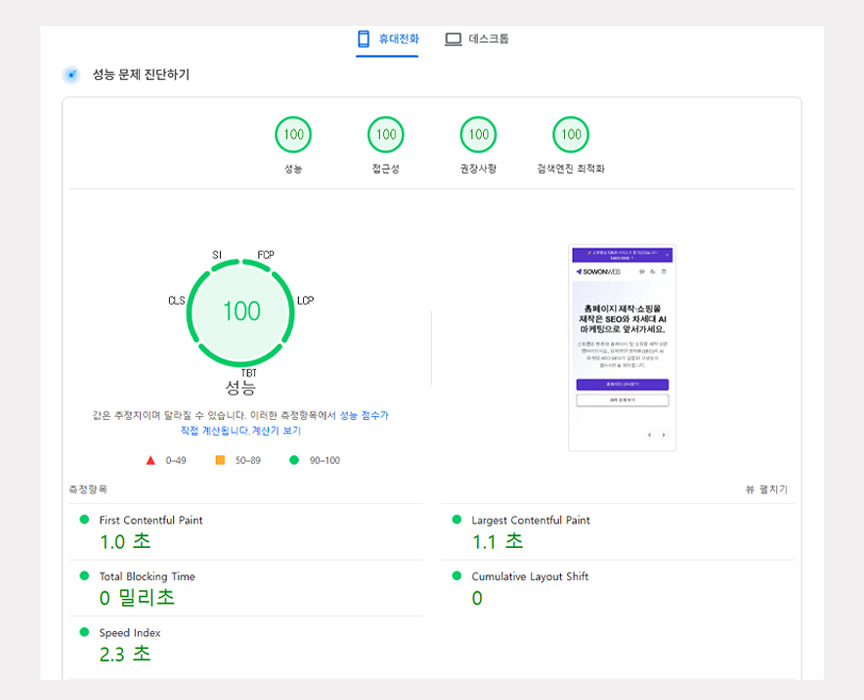Click the large 100 performance gauge
The height and width of the screenshot is (700, 864).
[241, 313]
